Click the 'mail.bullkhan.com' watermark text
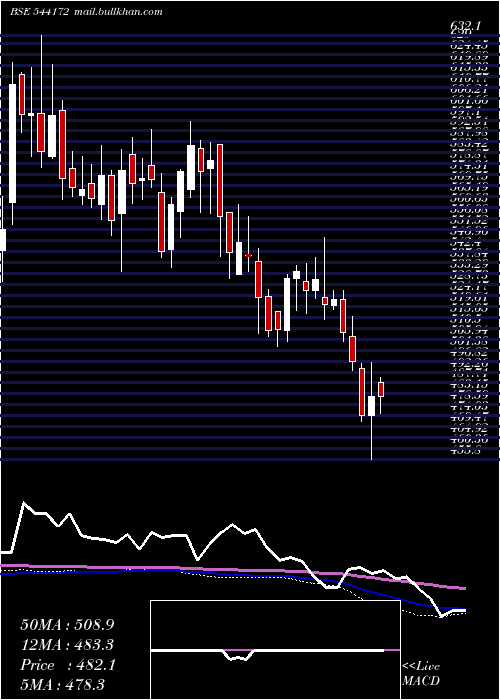This screenshot has width=500, height=700. (117, 12)
